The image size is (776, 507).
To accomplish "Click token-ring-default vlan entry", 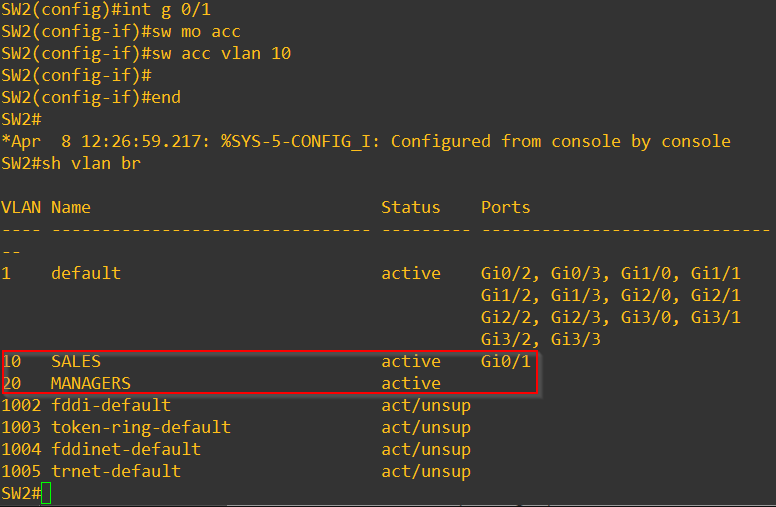I will [x=141, y=427].
